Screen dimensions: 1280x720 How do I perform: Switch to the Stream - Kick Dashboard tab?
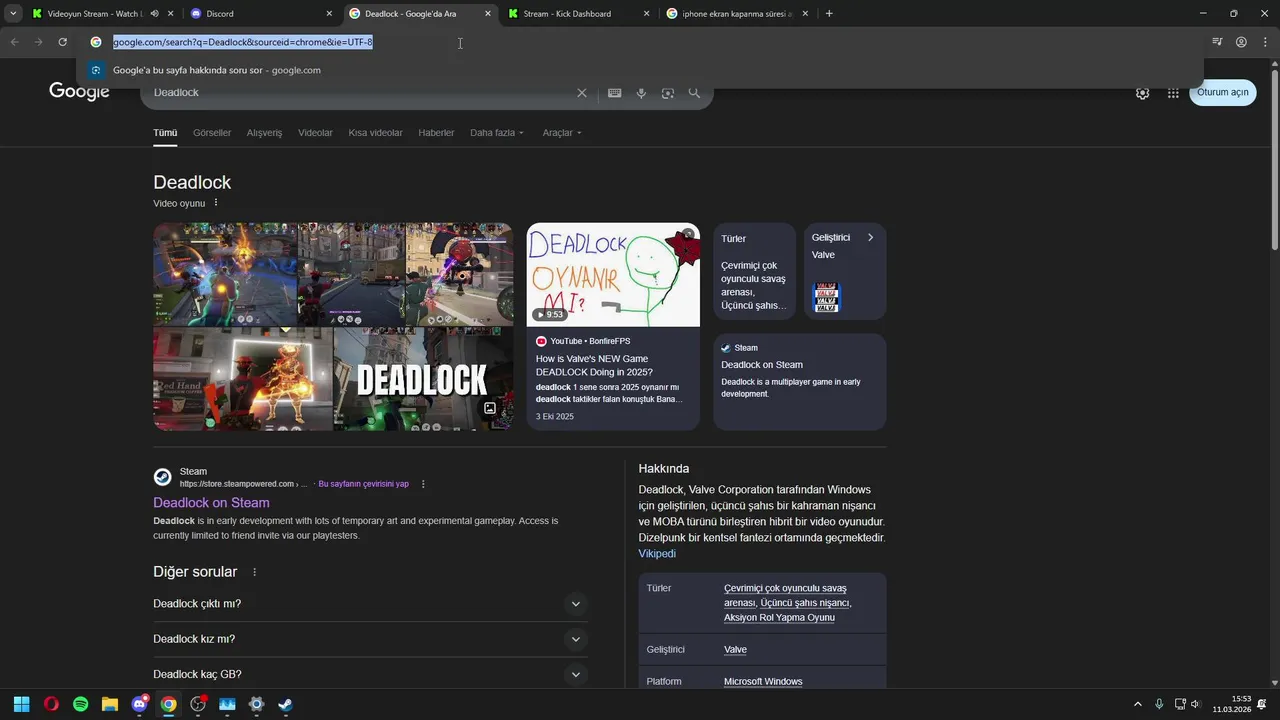578,14
